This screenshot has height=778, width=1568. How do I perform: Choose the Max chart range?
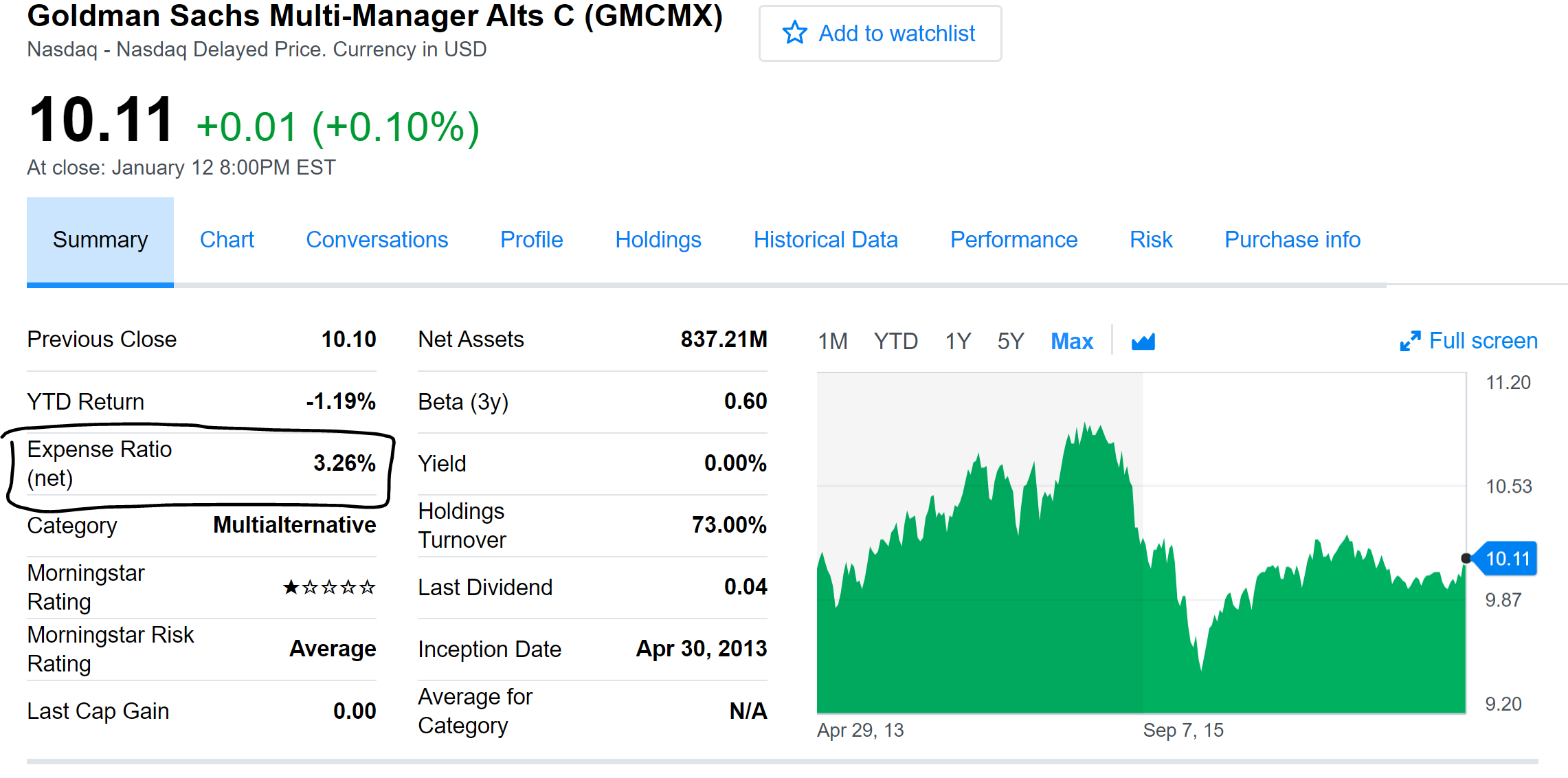coord(1072,341)
